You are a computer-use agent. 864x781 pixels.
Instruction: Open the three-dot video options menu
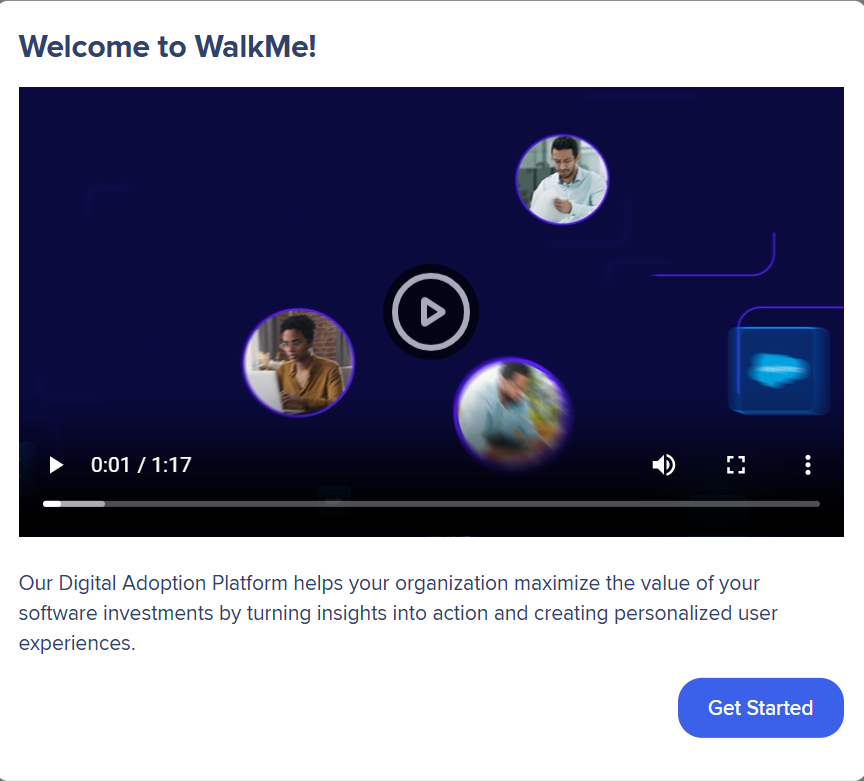[x=807, y=465]
